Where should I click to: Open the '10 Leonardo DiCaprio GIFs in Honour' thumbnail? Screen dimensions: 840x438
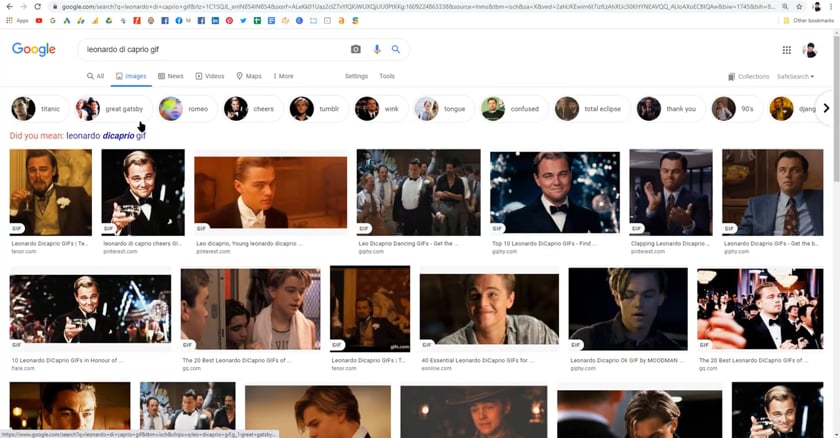[x=91, y=309]
